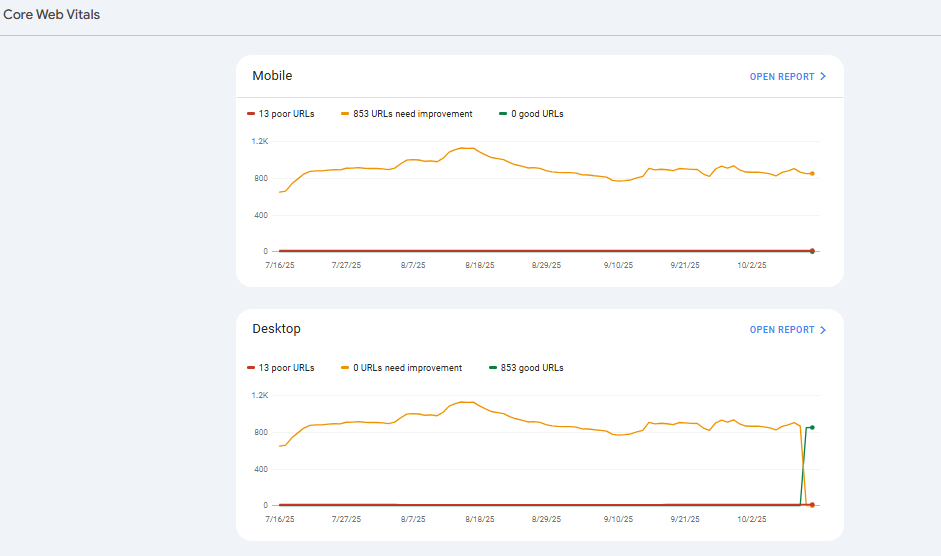Click the Core Web Vitals heading
This screenshot has height=556, width=941.
(52, 15)
